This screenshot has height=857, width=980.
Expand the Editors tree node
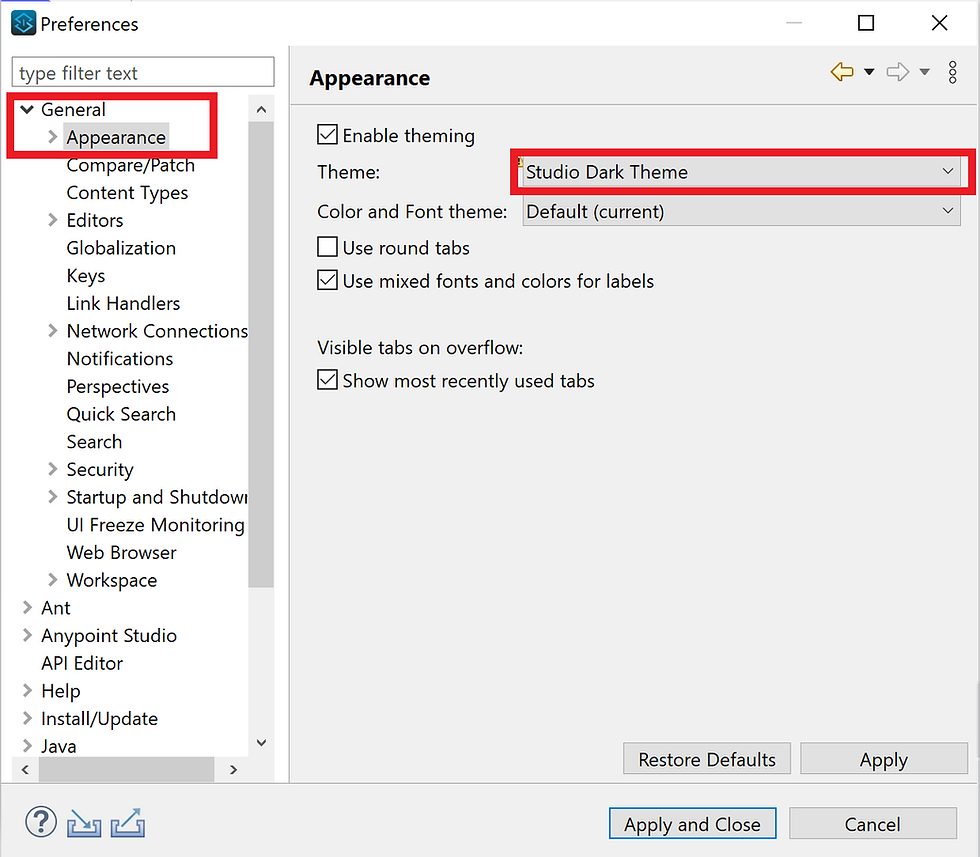tap(52, 220)
